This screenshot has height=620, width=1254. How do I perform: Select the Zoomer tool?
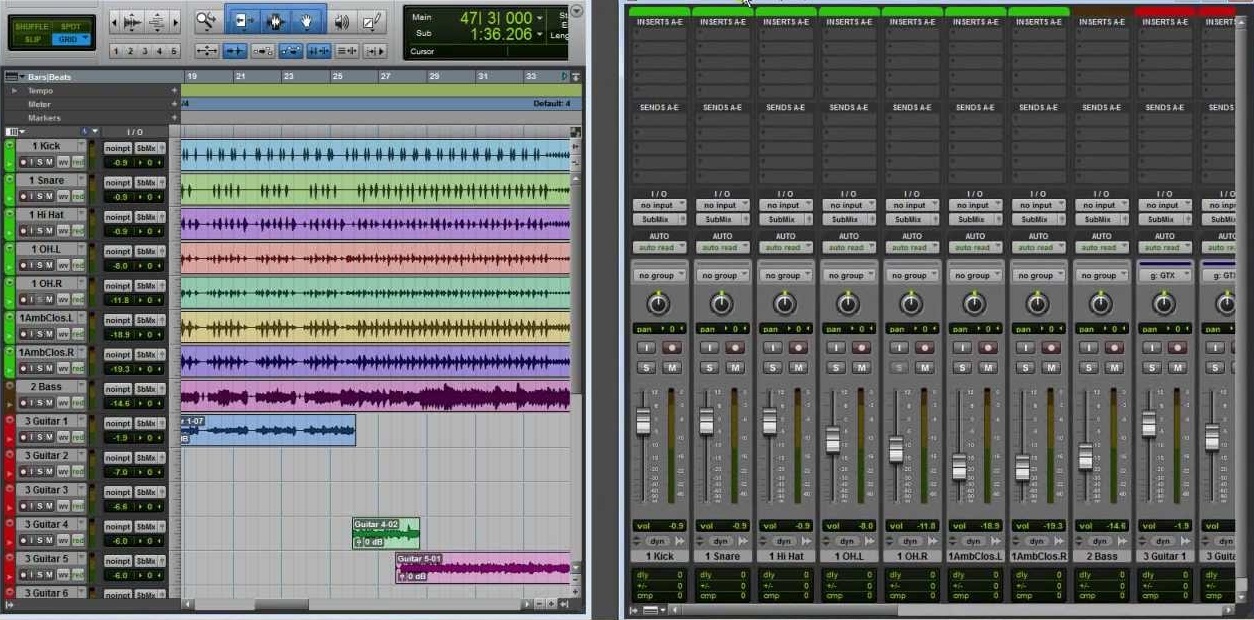pos(206,20)
